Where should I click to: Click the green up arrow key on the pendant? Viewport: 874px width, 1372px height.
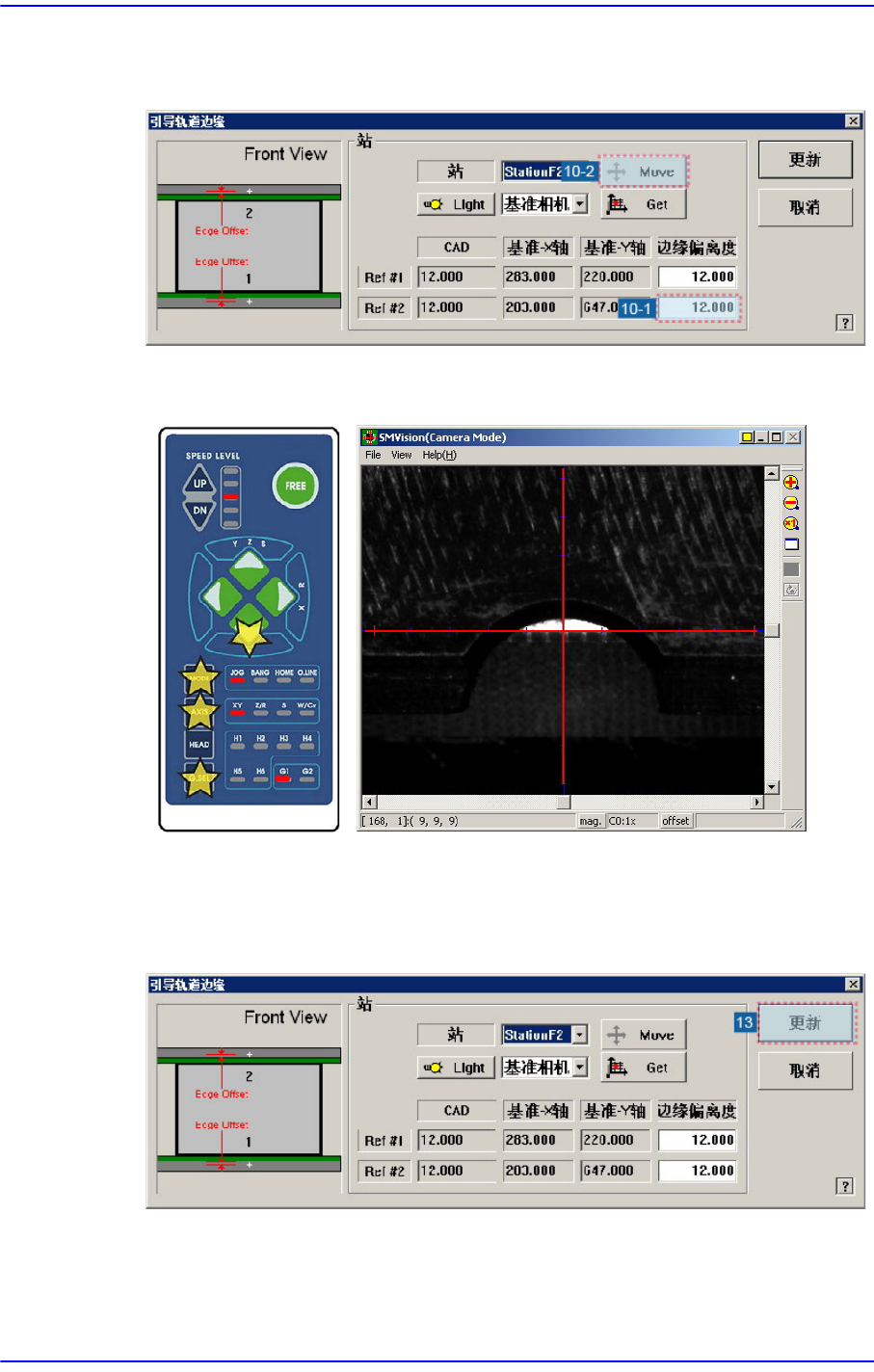point(249,565)
